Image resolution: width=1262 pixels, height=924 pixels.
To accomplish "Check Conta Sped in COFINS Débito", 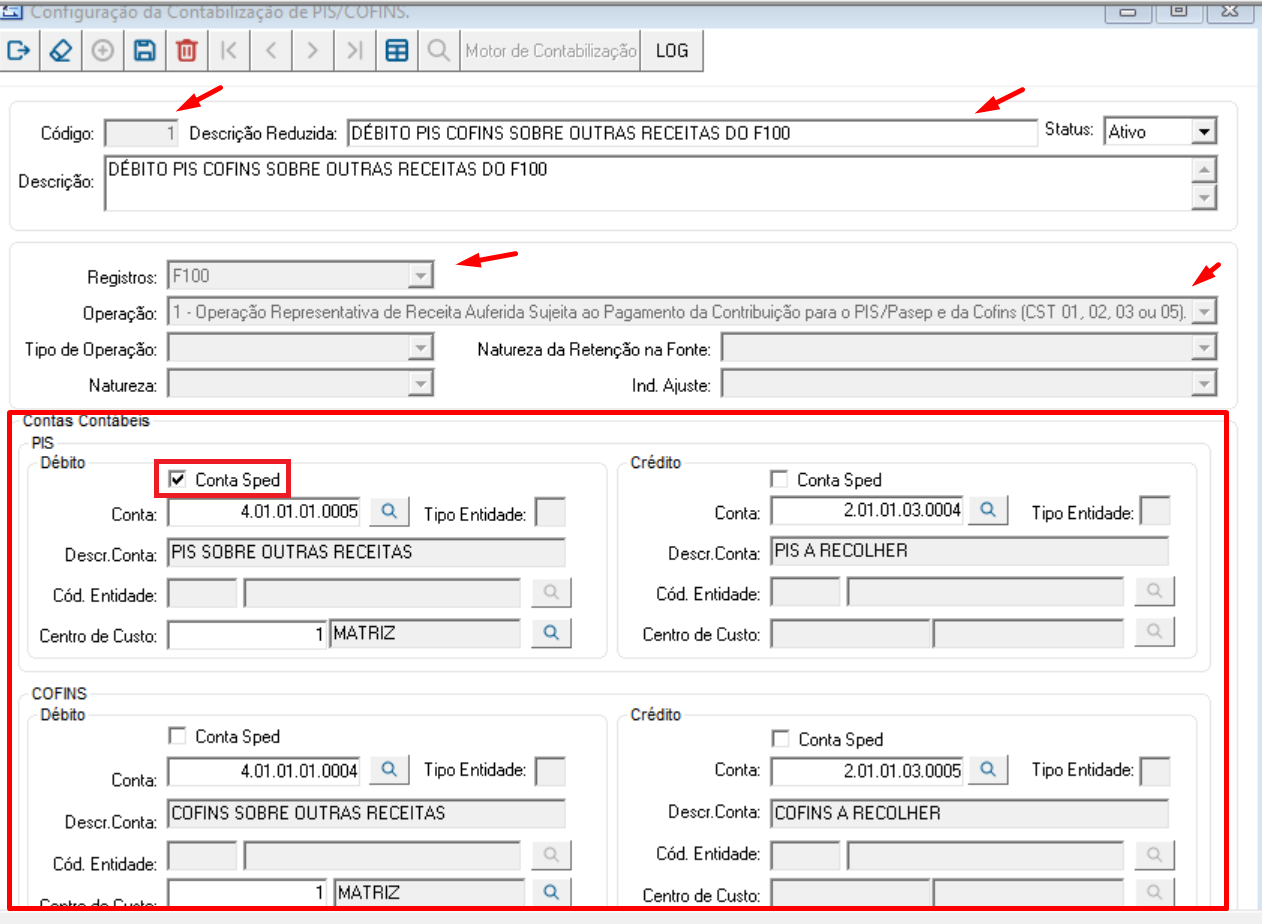I will click(179, 737).
